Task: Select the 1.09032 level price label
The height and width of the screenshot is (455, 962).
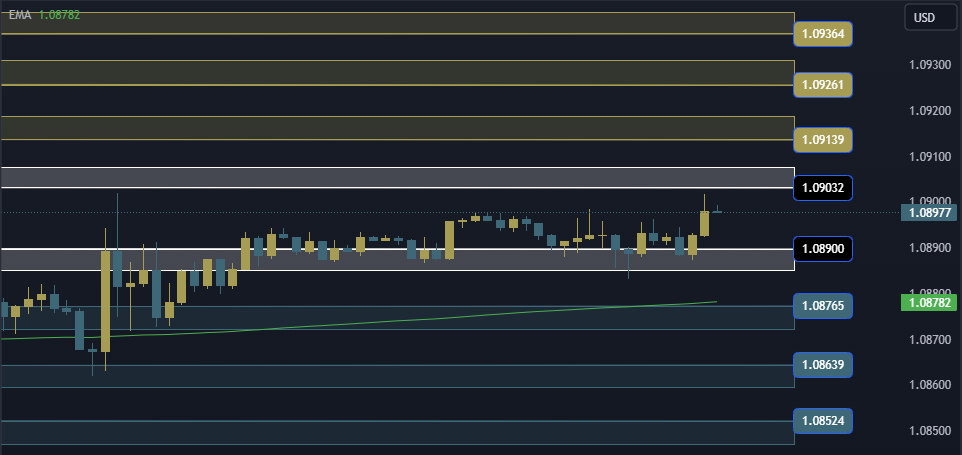Action: pyautogui.click(x=823, y=188)
